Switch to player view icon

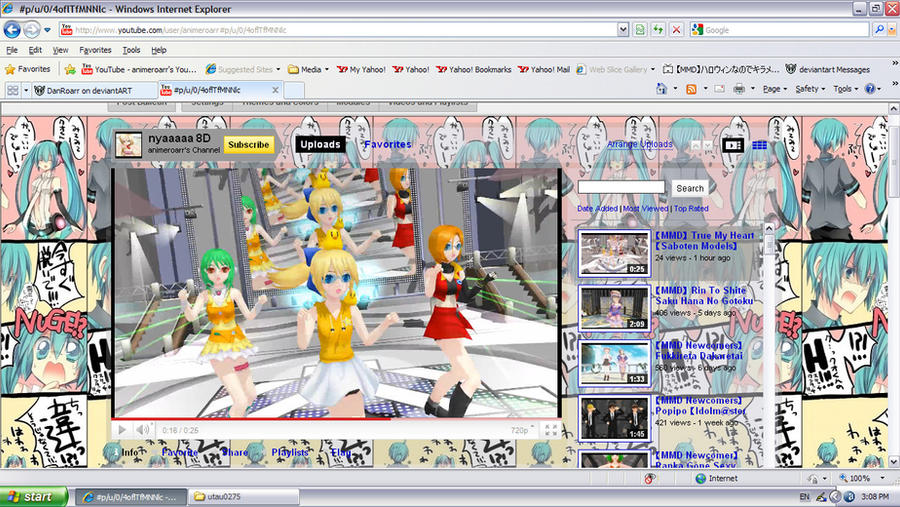pos(733,145)
